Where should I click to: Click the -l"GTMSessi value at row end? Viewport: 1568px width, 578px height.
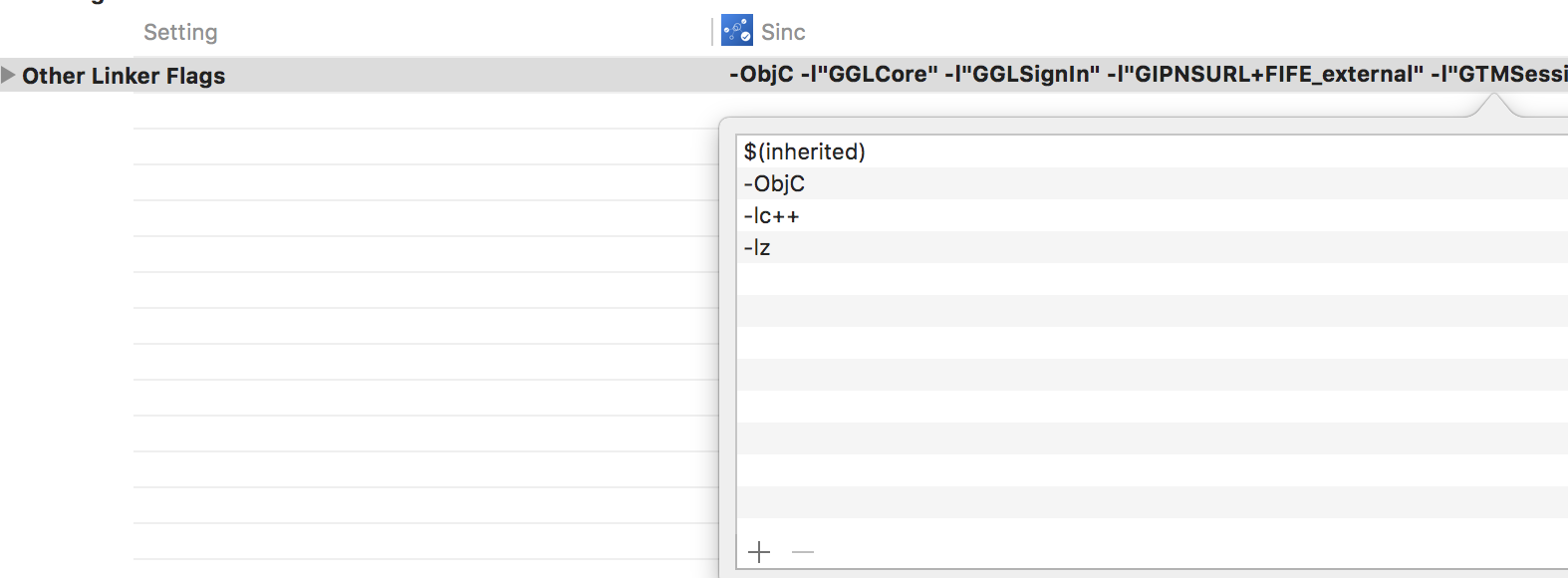(1497, 75)
